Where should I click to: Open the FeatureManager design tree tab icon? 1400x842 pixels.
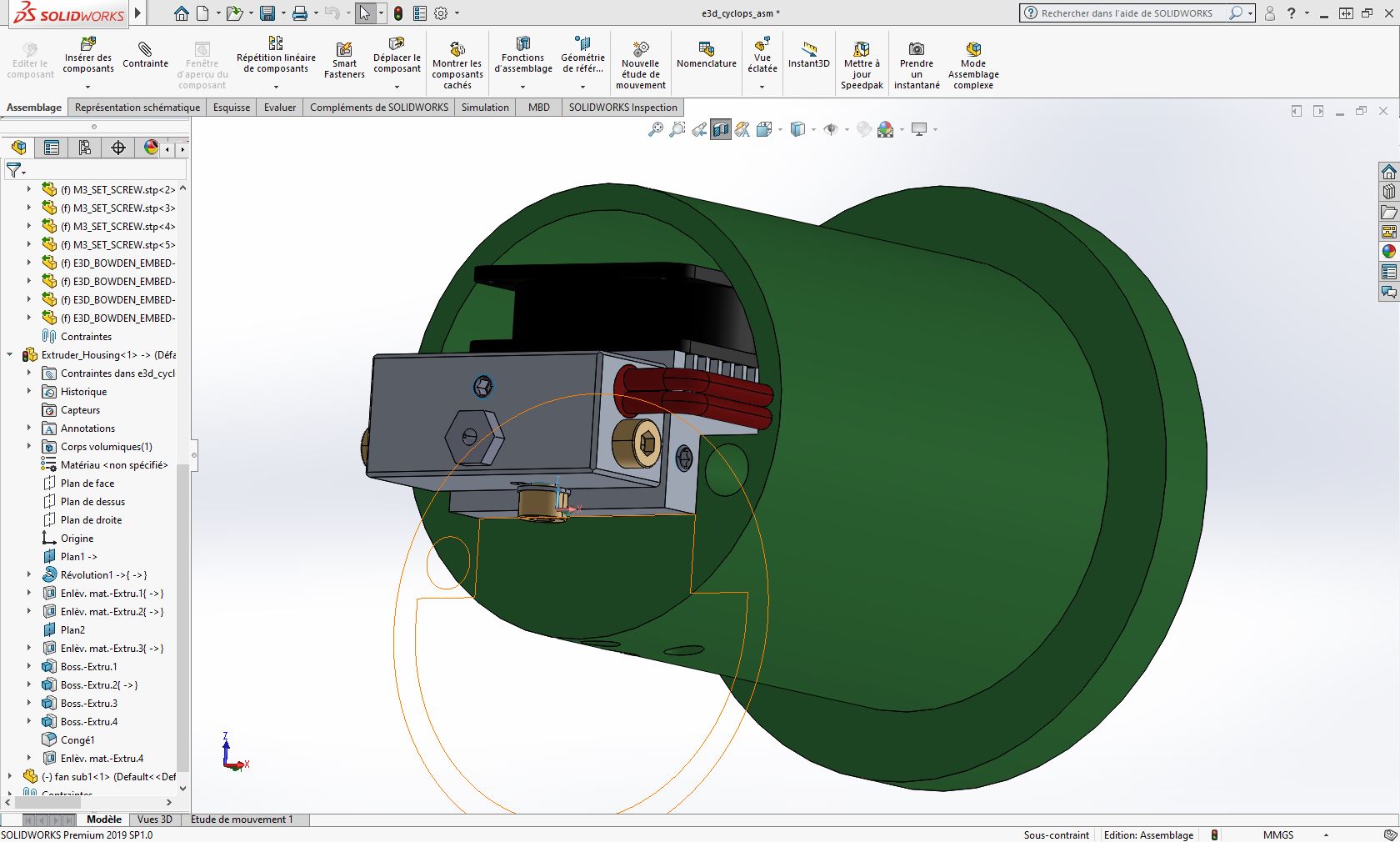(x=18, y=148)
